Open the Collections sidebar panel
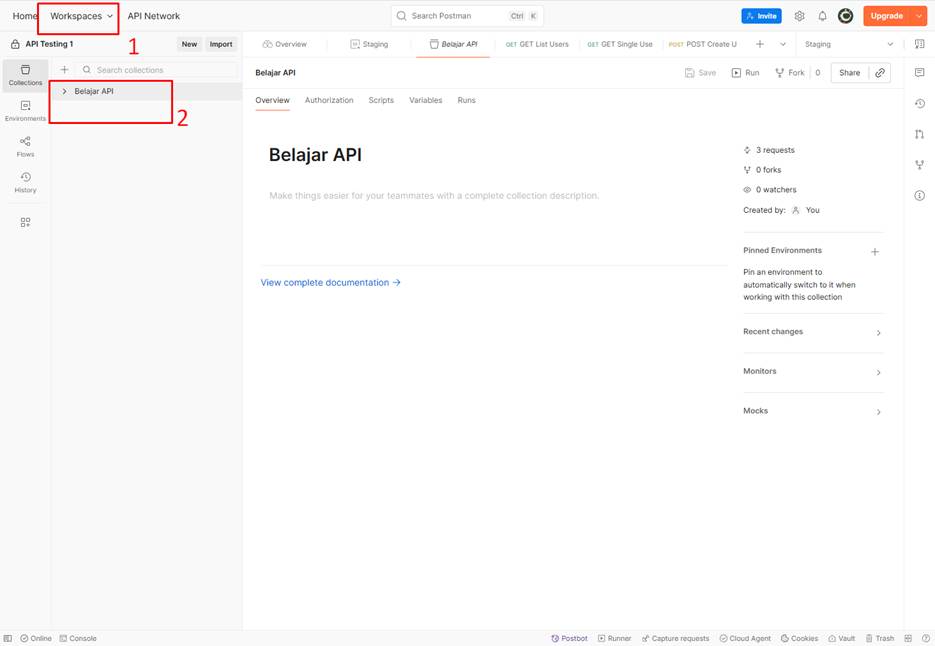This screenshot has height=646, width=935. [25, 75]
